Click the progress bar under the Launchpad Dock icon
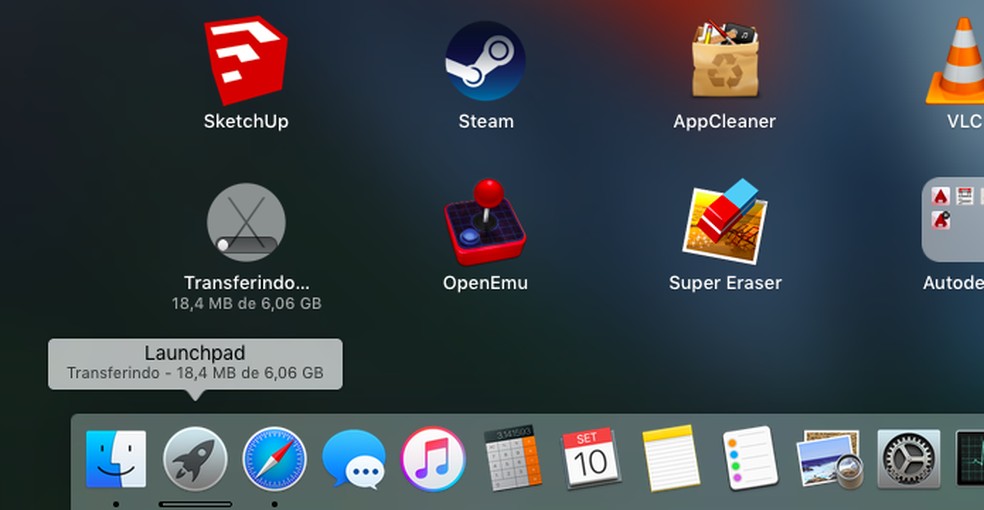The height and width of the screenshot is (510, 984). click(x=195, y=504)
